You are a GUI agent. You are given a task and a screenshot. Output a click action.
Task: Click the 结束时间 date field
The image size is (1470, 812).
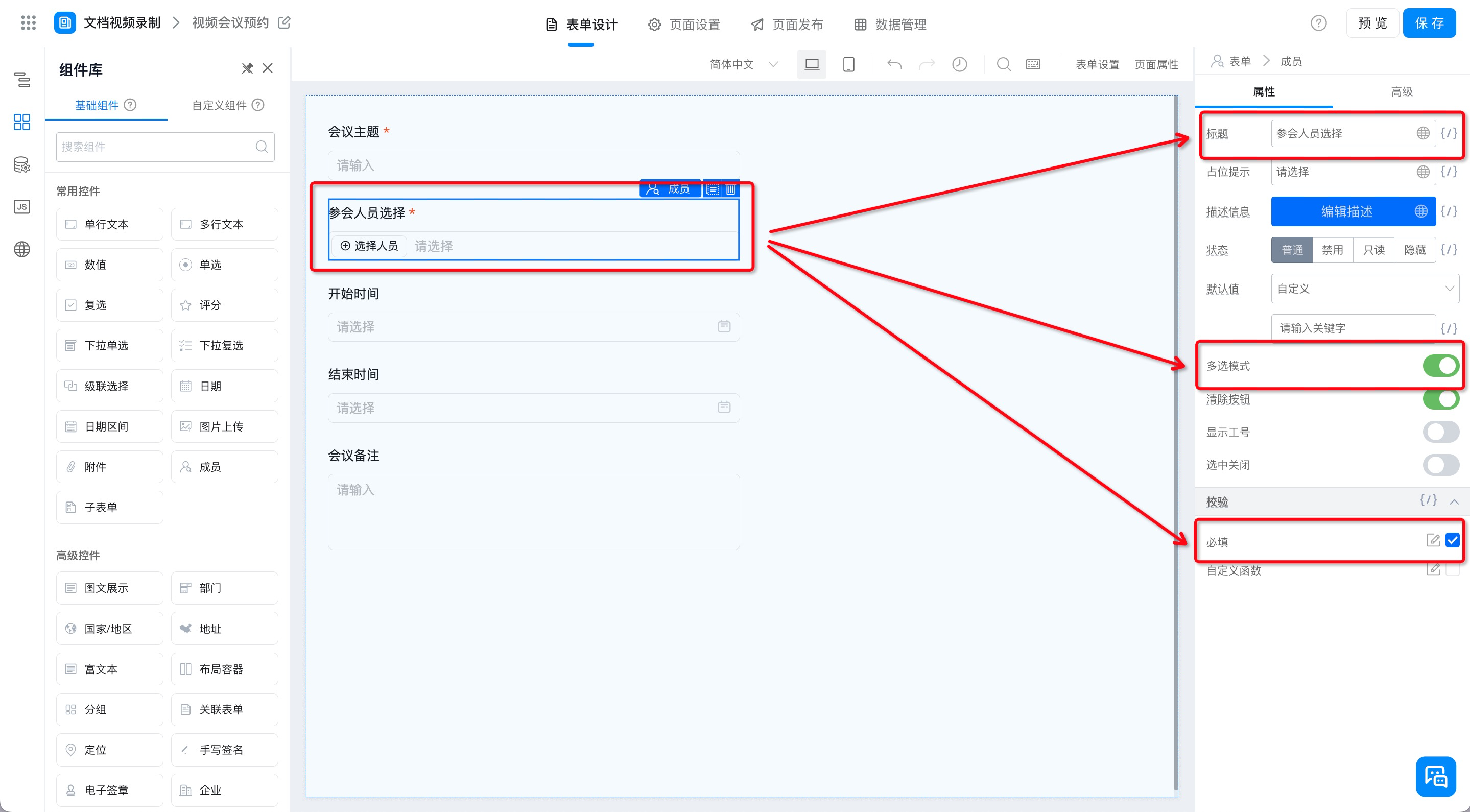pos(534,408)
